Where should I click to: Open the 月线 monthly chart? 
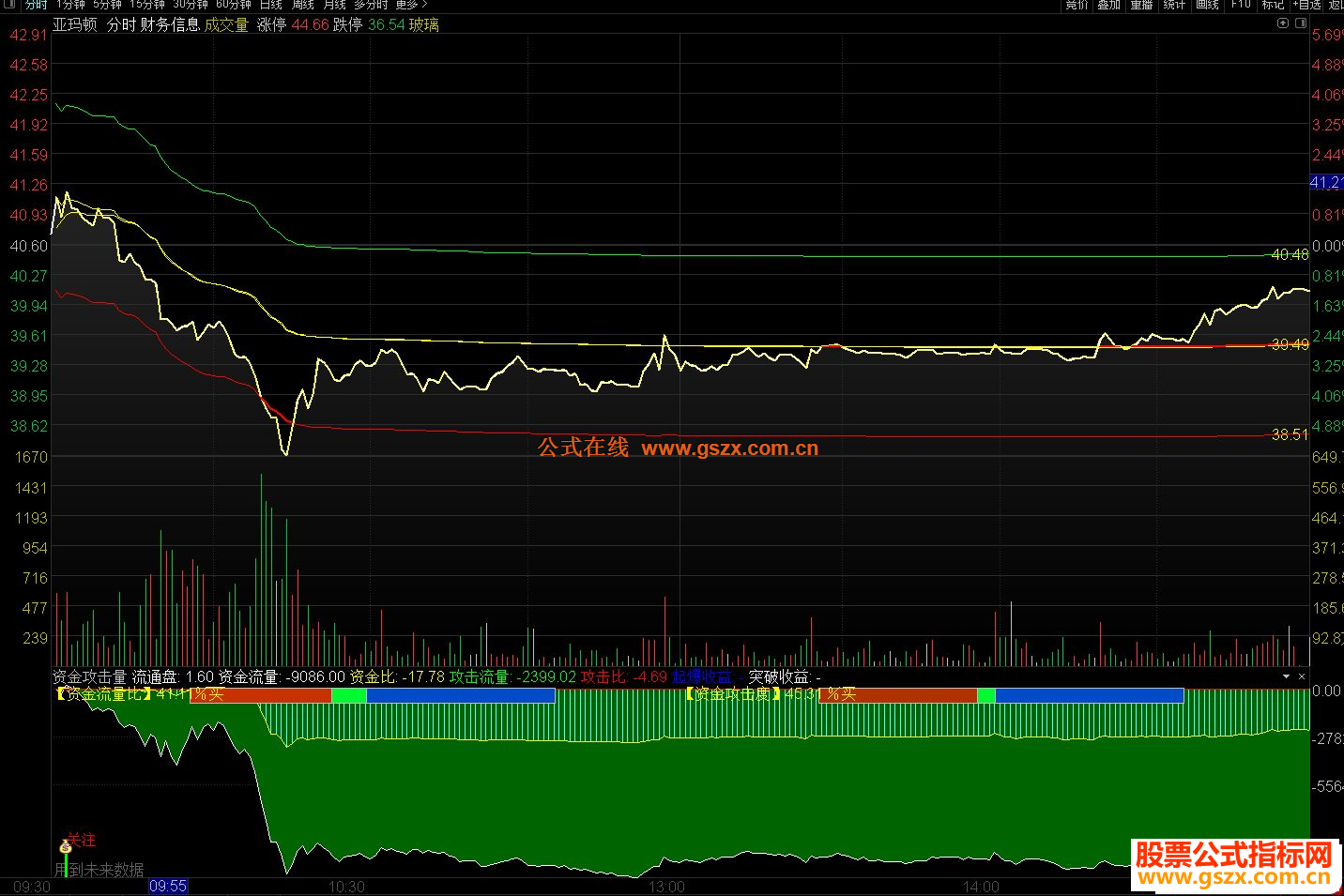[x=335, y=5]
